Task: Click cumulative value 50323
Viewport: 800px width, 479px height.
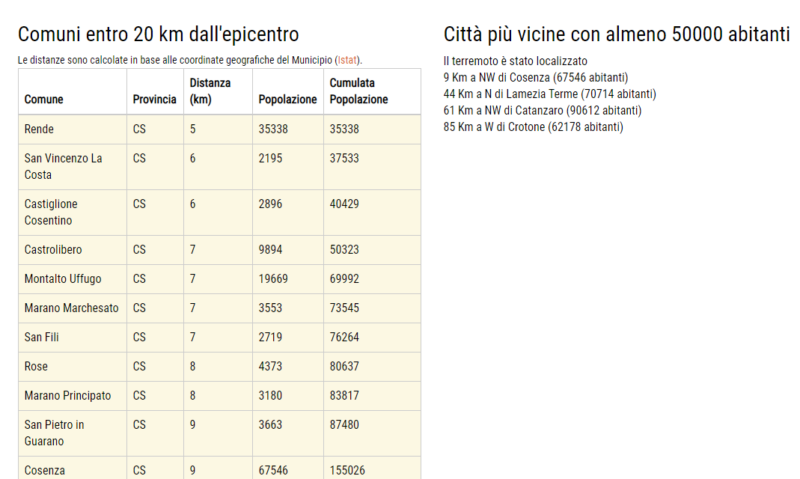Action: pos(344,250)
